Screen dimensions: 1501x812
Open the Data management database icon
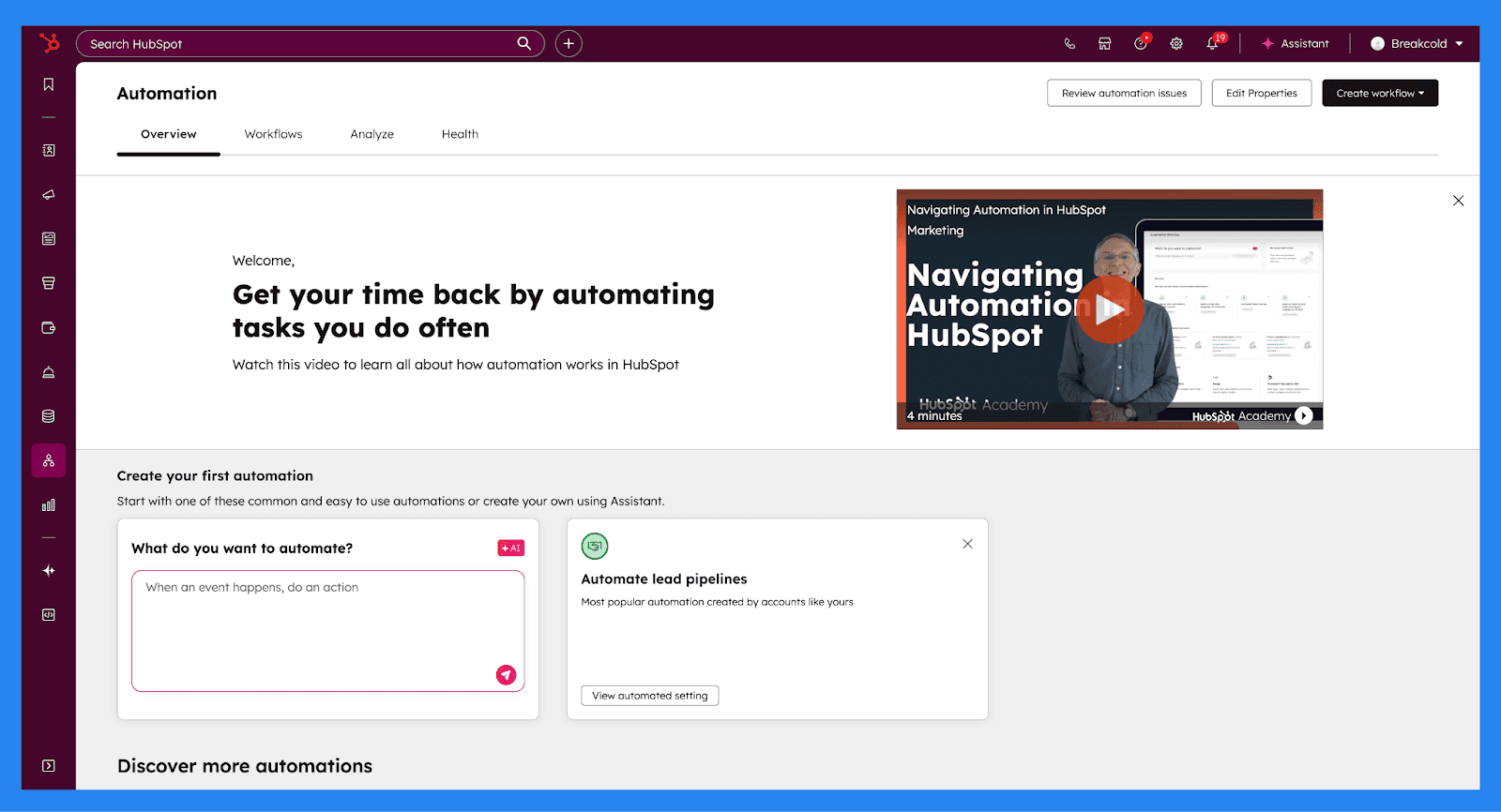point(49,416)
